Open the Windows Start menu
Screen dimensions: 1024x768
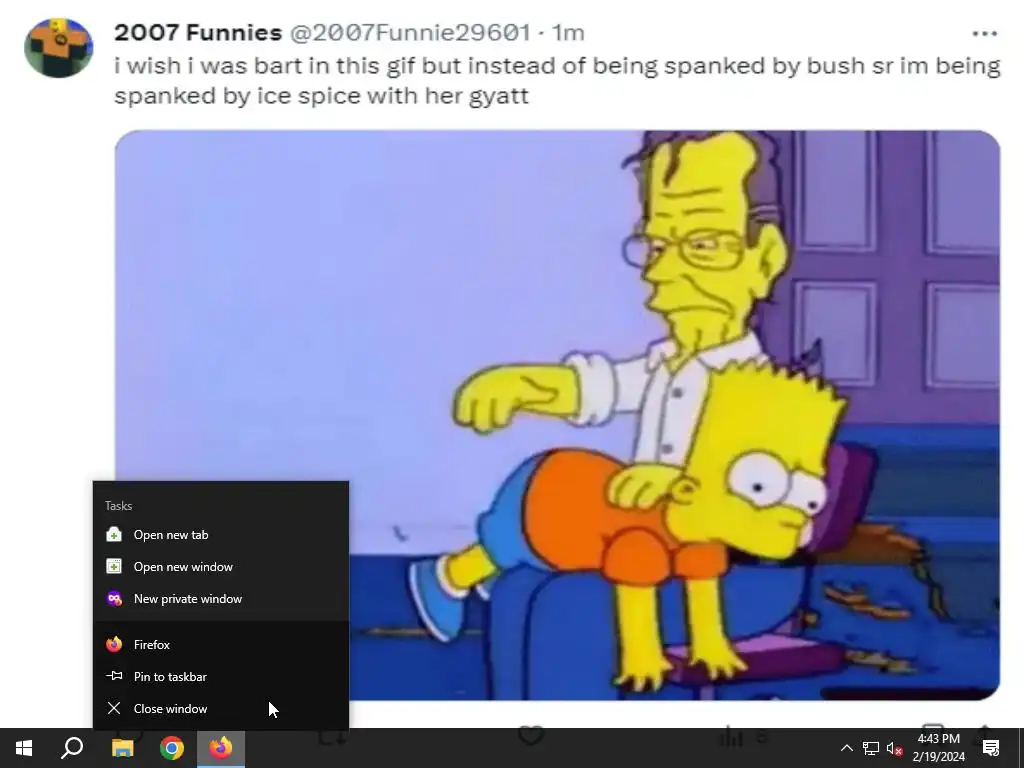[24, 748]
